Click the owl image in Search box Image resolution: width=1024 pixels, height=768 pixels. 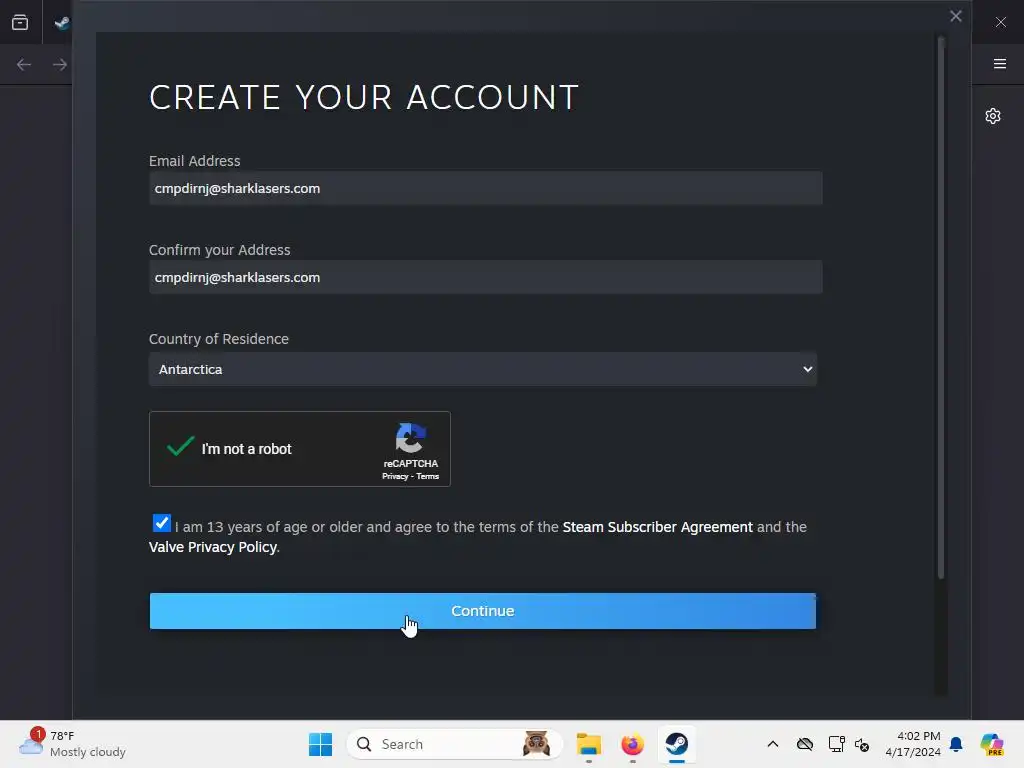pos(536,744)
